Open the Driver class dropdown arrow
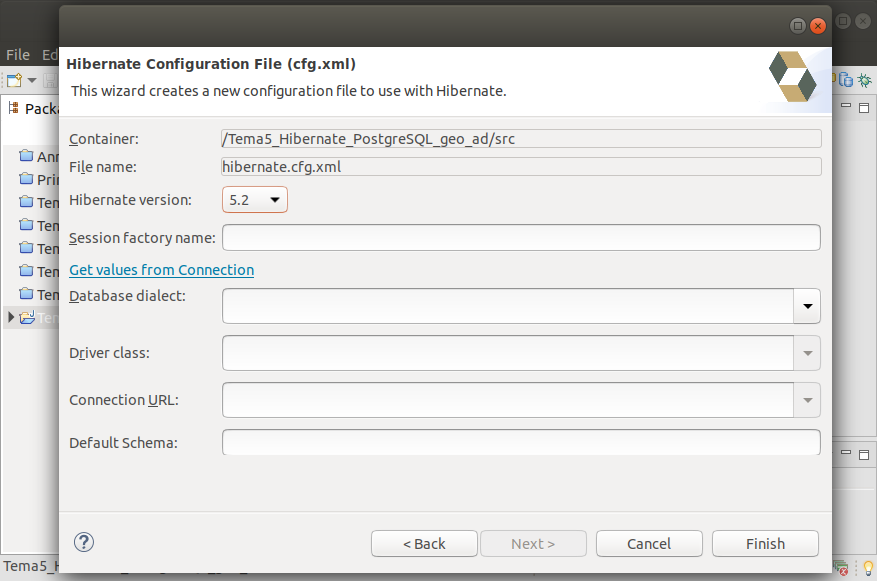The height and width of the screenshot is (581, 877). (x=807, y=353)
